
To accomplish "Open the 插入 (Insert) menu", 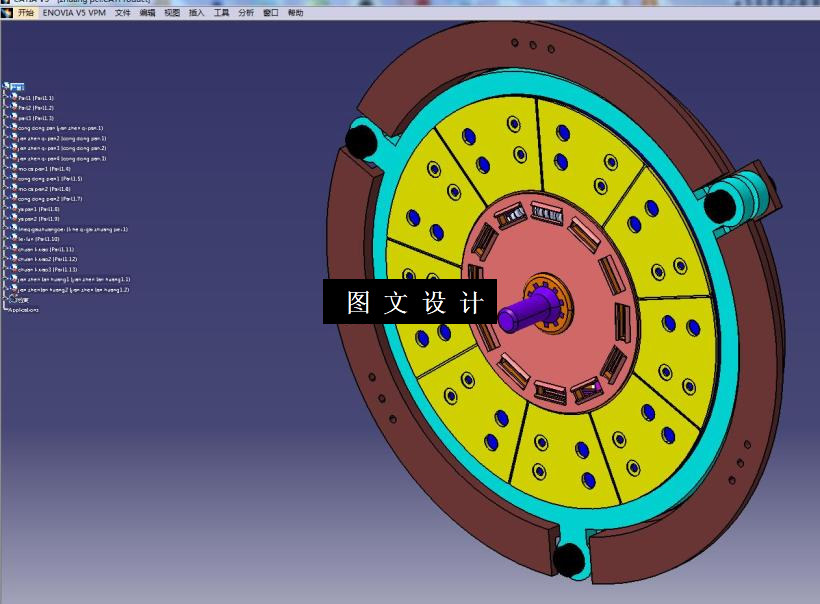I will (197, 13).
